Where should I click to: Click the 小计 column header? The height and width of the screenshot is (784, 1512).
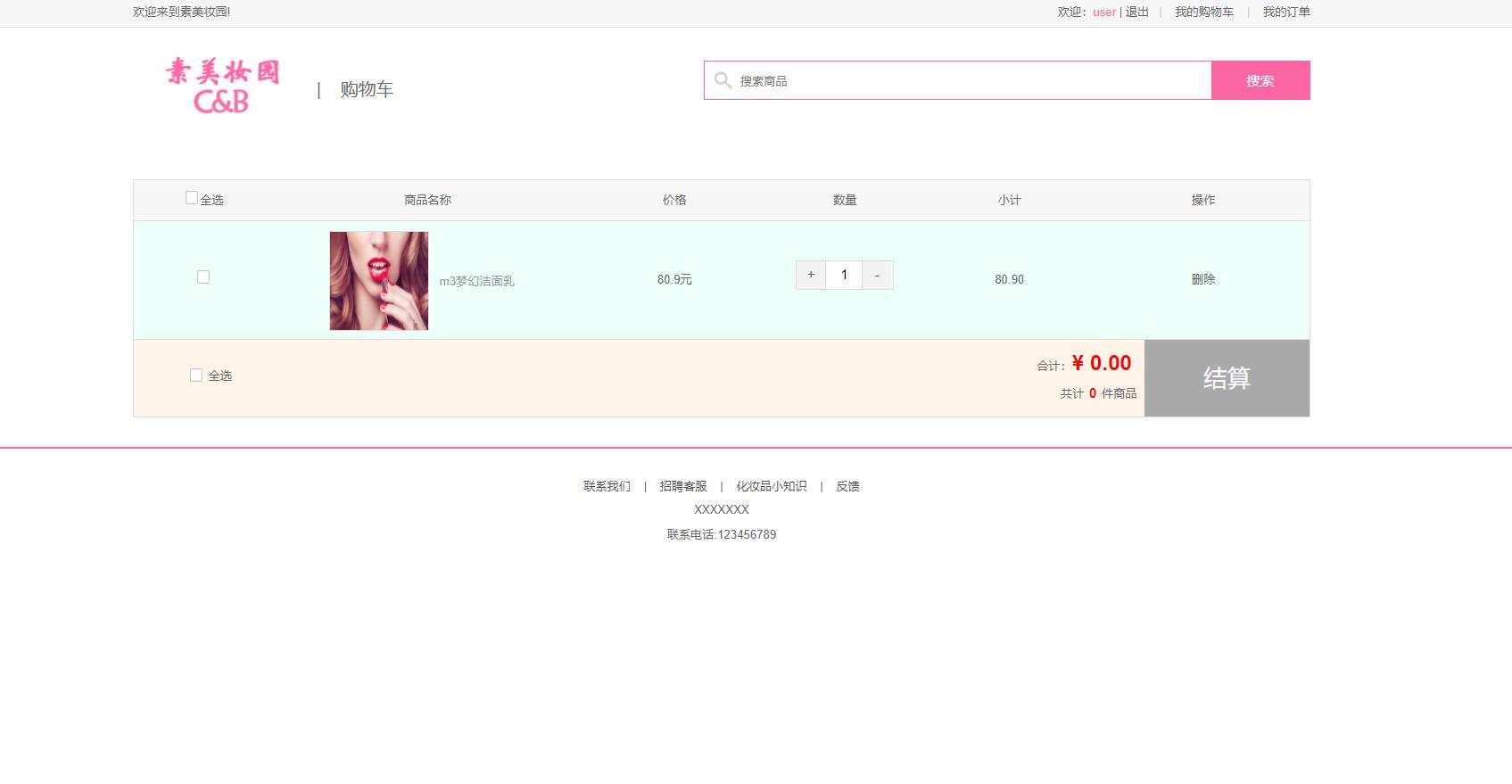point(1010,200)
